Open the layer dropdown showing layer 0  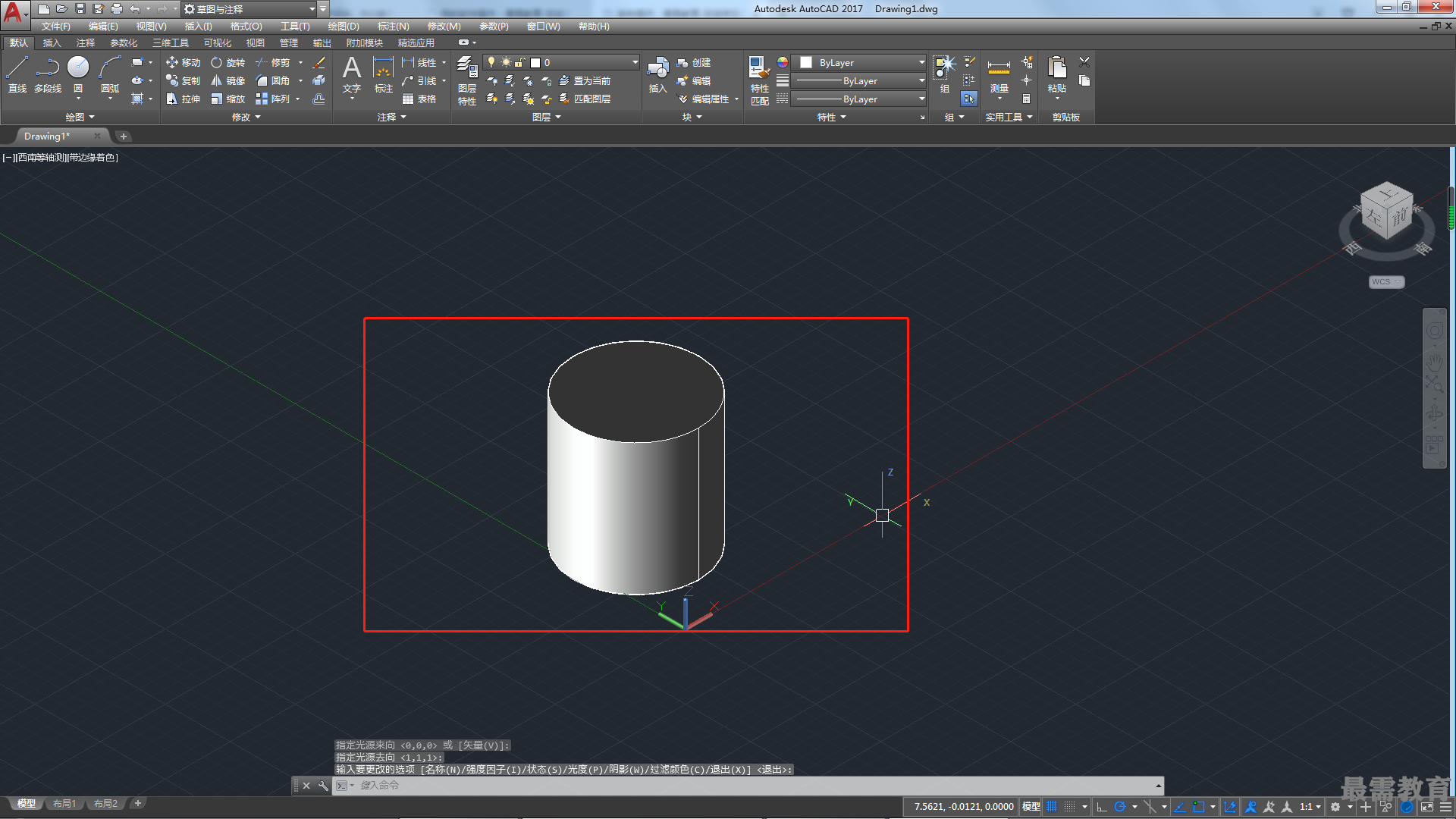click(x=561, y=62)
